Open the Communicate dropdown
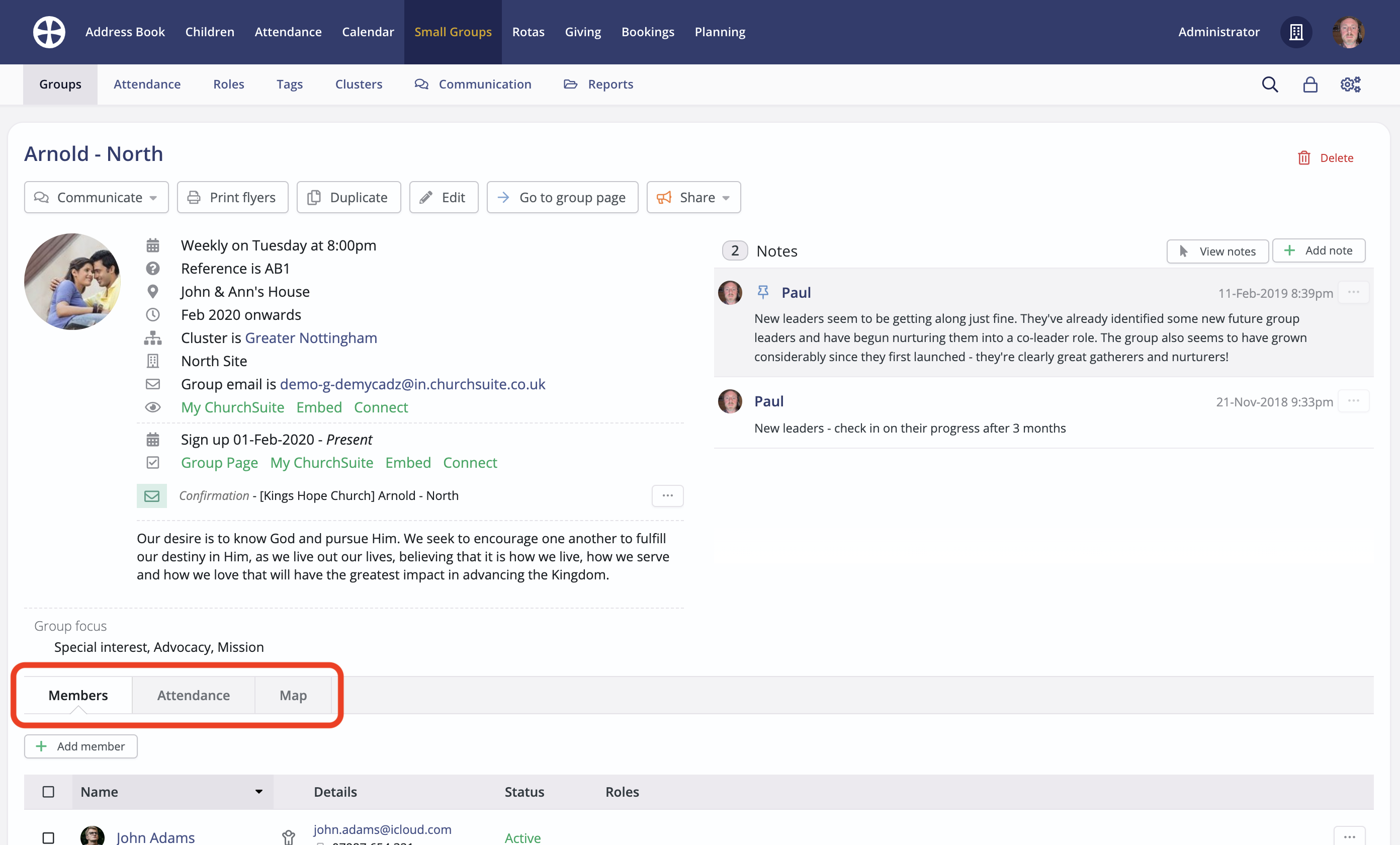1400x845 pixels. (x=96, y=197)
